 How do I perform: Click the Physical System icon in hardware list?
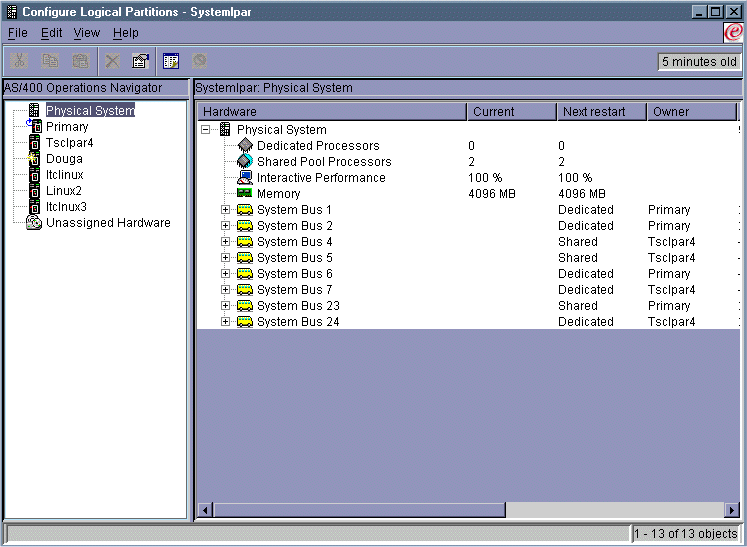[x=225, y=129]
